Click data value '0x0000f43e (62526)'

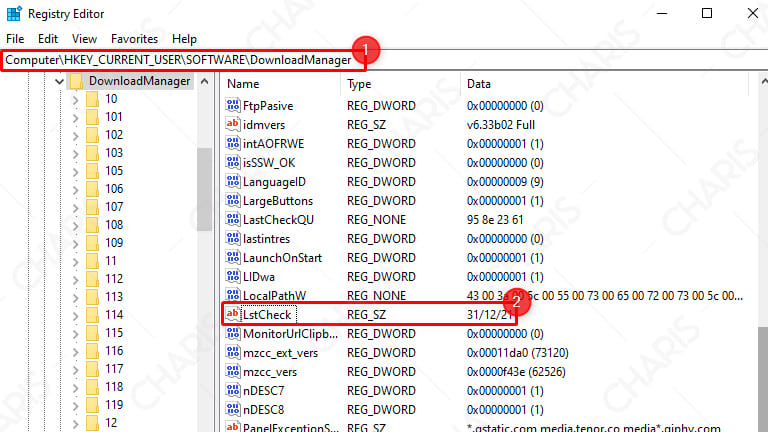click(516, 372)
